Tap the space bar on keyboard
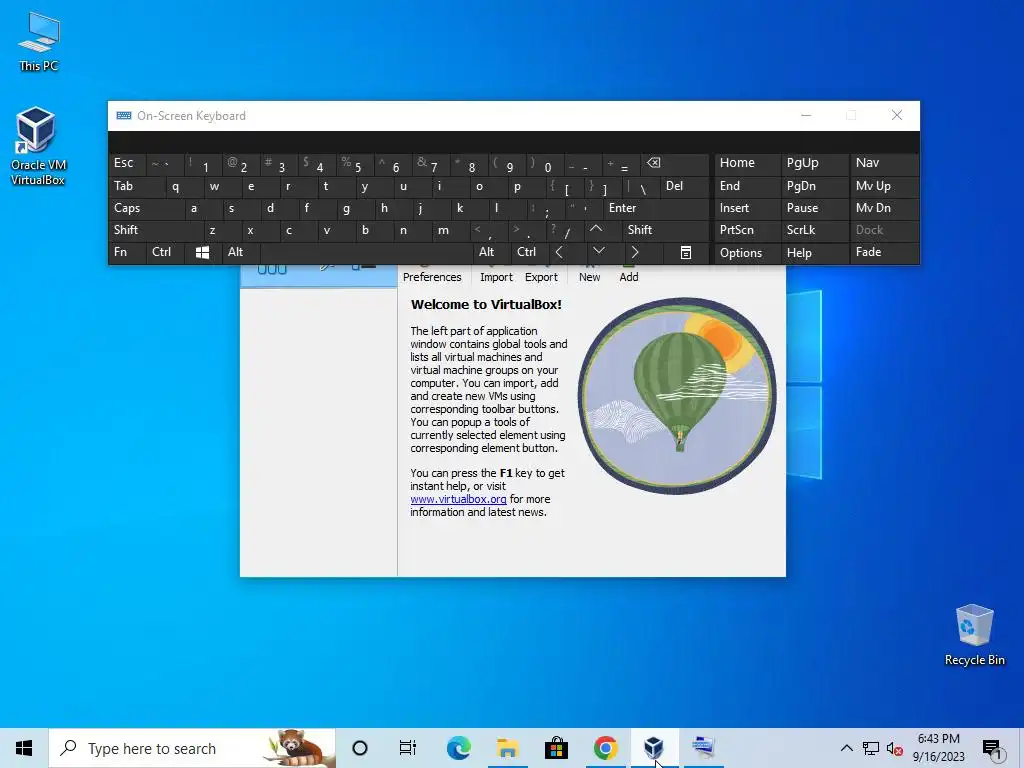This screenshot has width=1024, height=768. 366,252
